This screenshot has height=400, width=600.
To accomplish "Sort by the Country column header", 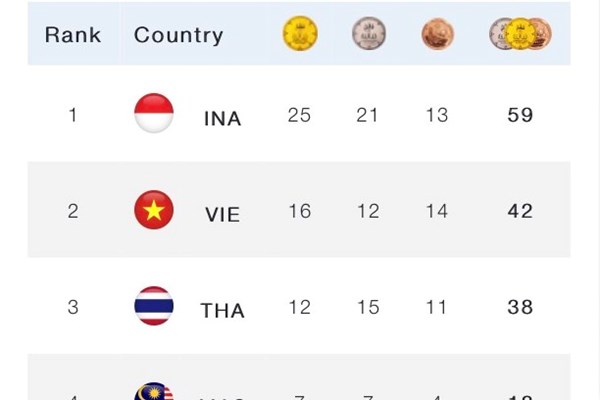I will point(176,34).
